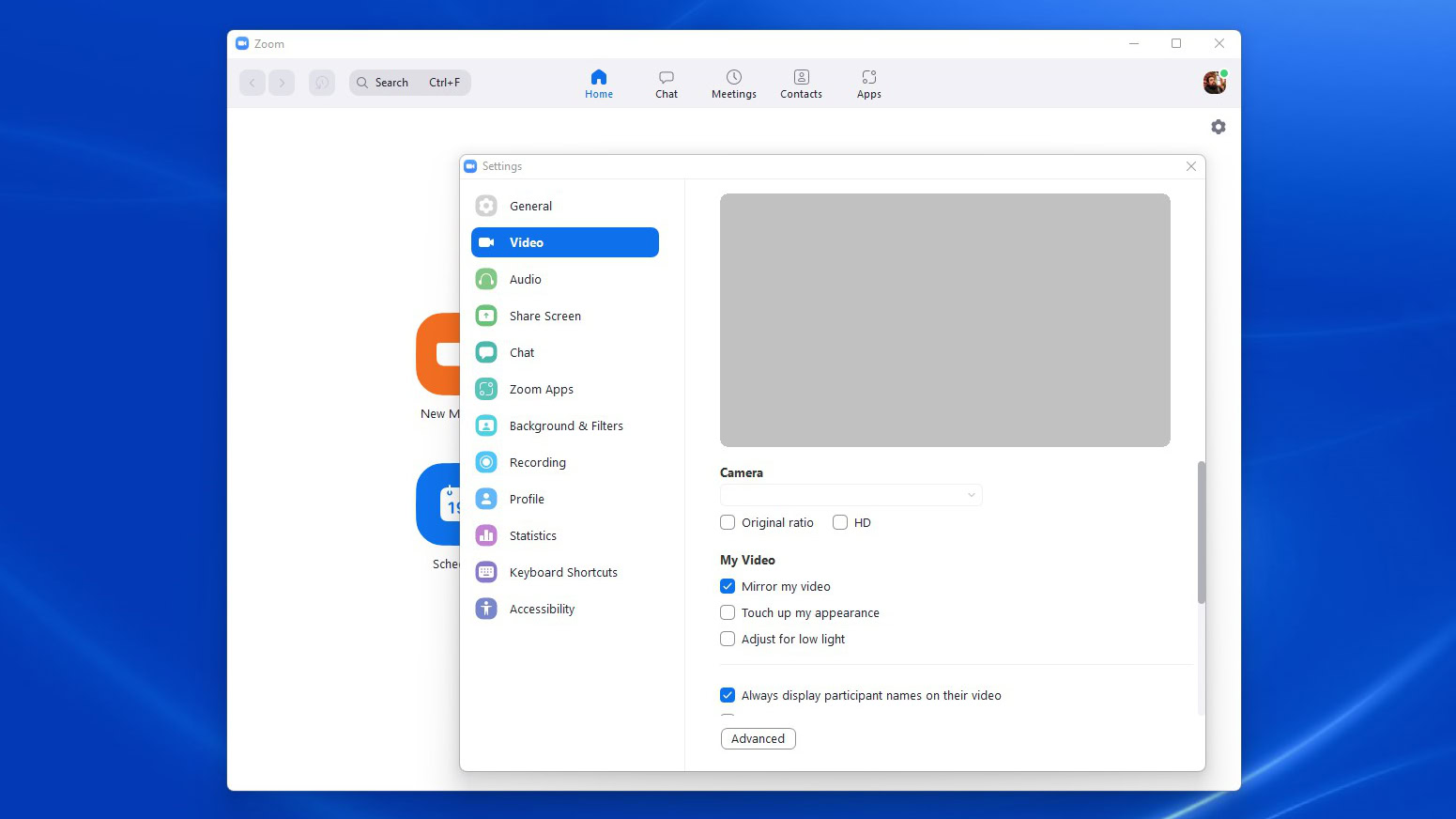Screen dimensions: 1456x819
Task: Uncheck Mirror my video
Action: click(728, 586)
